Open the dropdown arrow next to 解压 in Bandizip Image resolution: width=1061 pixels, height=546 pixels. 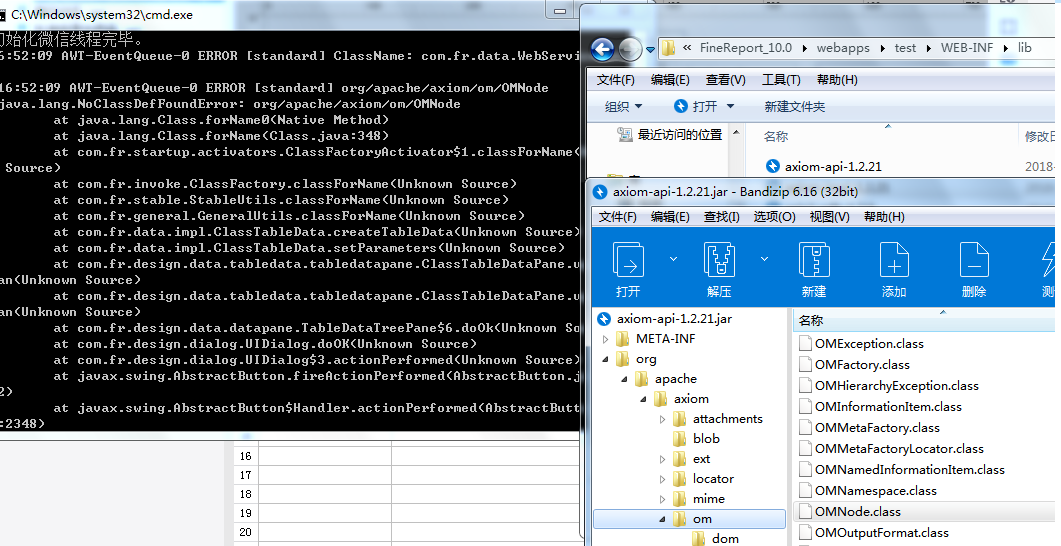coord(765,258)
